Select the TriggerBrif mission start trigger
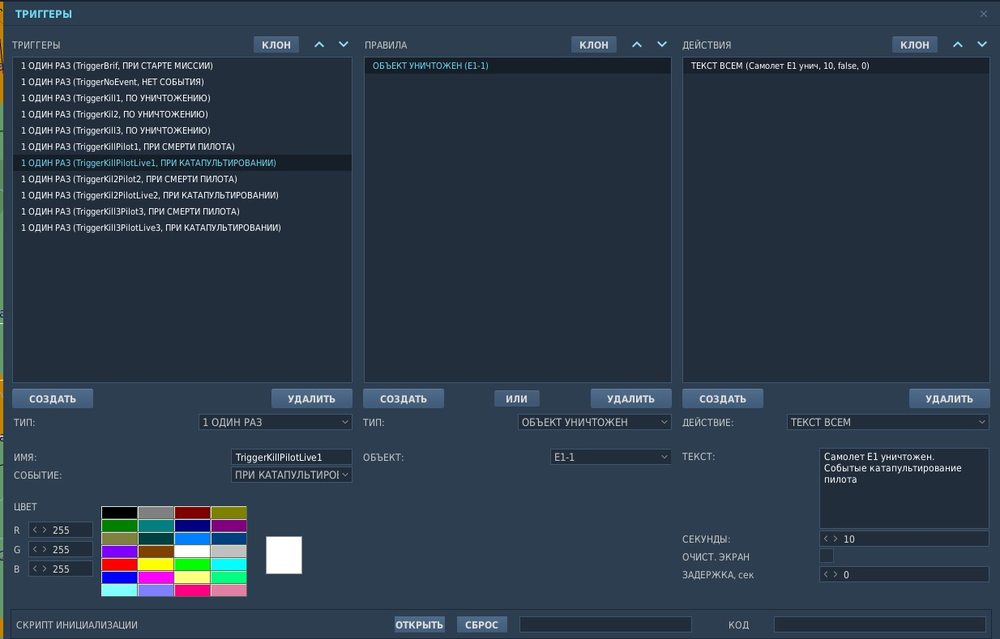This screenshot has width=1000, height=639. tap(117, 65)
